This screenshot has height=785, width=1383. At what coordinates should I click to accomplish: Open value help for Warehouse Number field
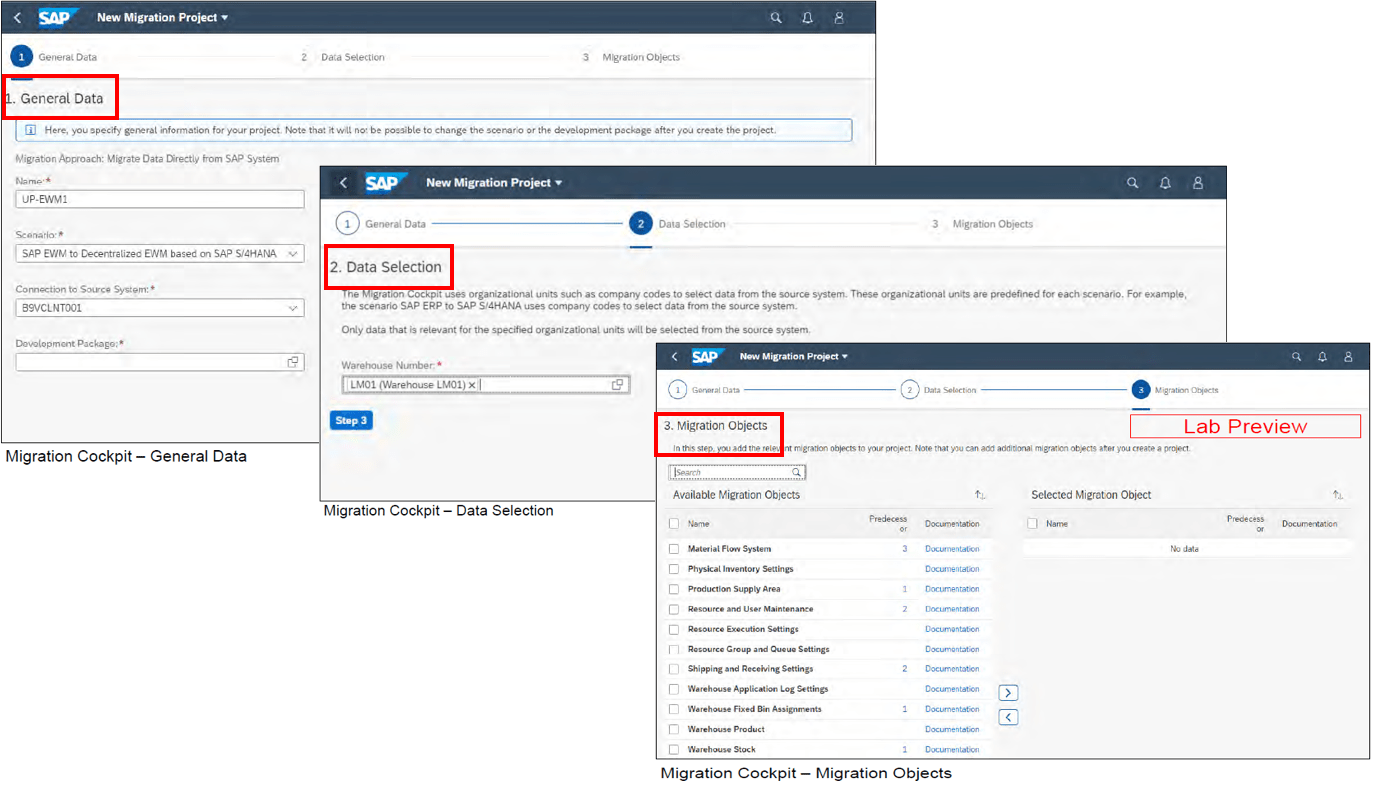(x=618, y=385)
